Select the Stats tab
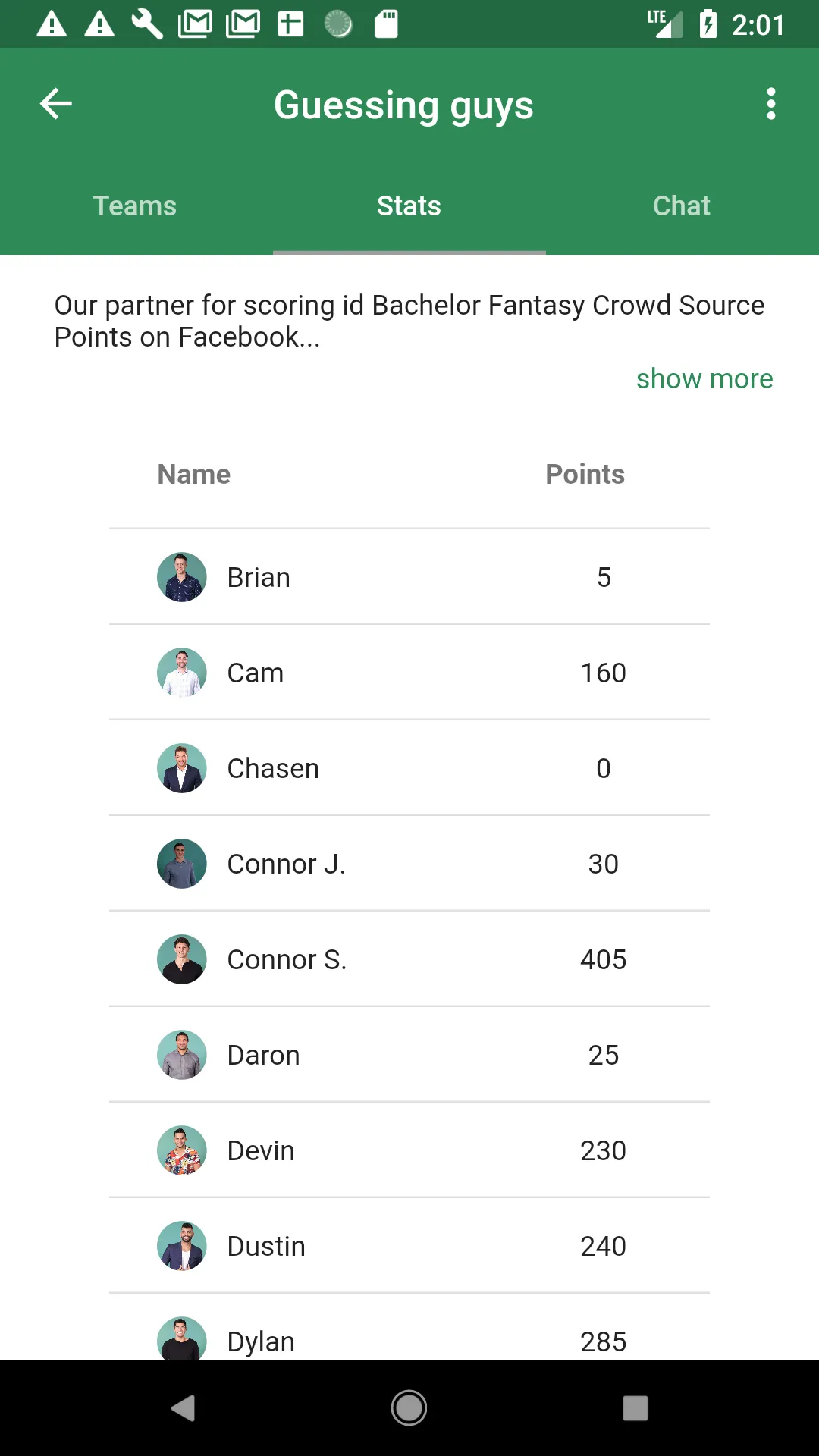The width and height of the screenshot is (819, 1456). [409, 206]
